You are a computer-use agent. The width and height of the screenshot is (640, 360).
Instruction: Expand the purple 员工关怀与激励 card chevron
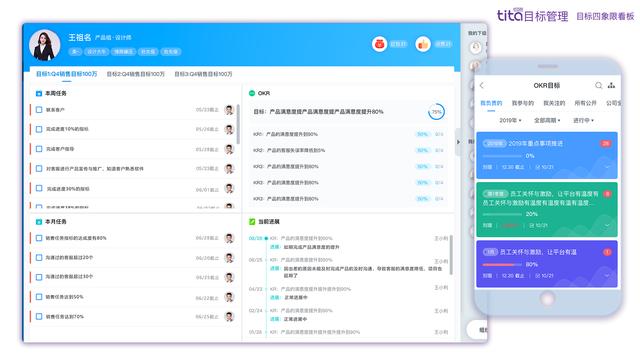(x=607, y=276)
